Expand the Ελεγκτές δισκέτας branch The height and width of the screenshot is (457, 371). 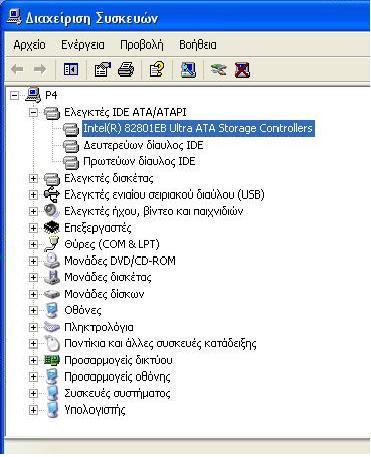[33, 179]
